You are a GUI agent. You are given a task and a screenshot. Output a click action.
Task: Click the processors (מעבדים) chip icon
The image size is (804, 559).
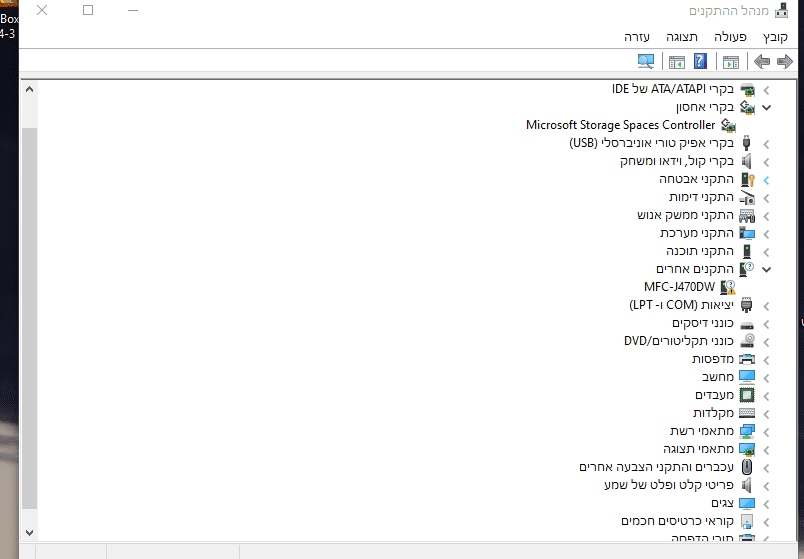(747, 395)
